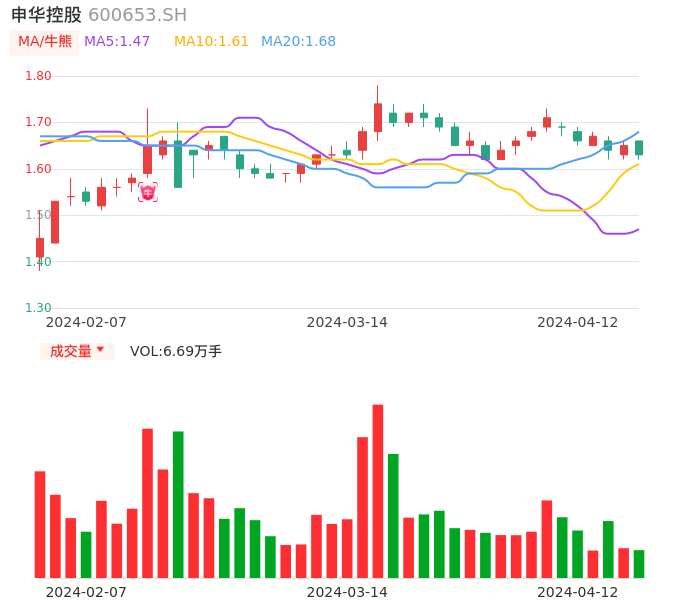This screenshot has width=686, height=606.
Task: Click the 2024-02-07 date label under volume chart
Action: point(86,592)
